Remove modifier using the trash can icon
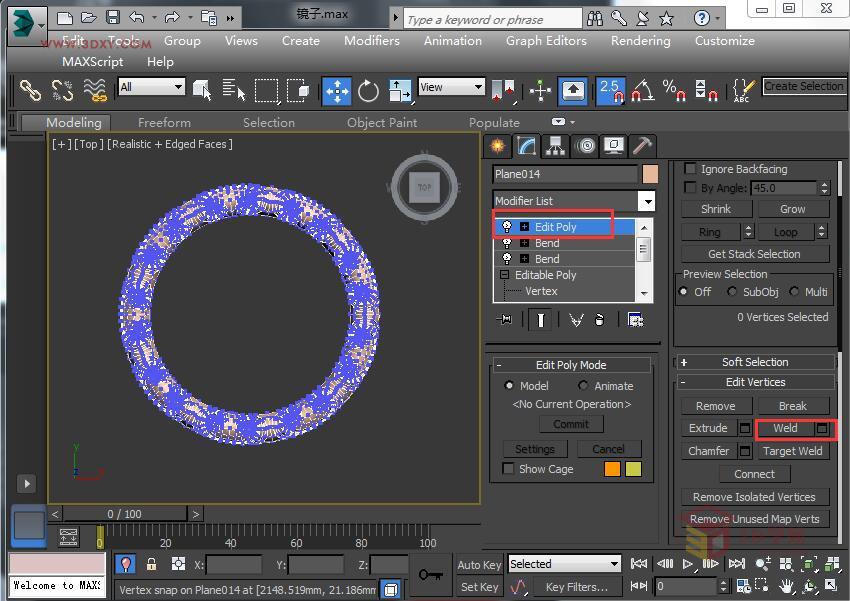 click(x=599, y=318)
